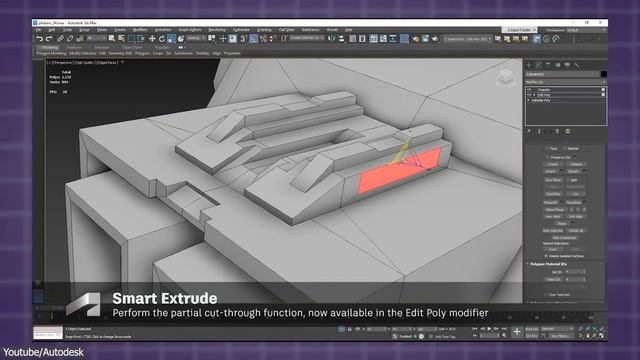Open the Workspaces Default dropdown

pos(586,30)
